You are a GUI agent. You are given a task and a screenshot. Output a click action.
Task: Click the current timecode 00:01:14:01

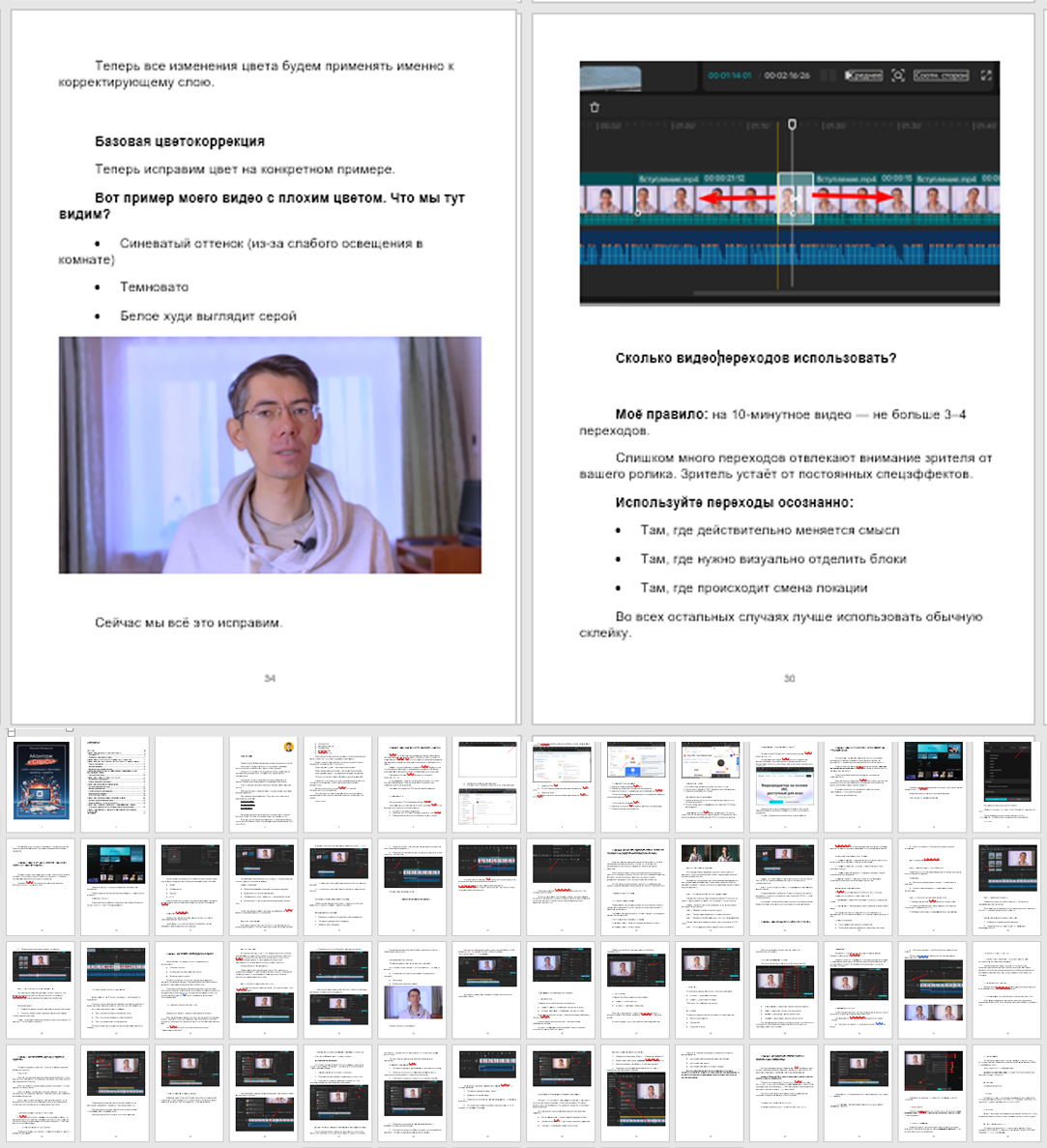click(730, 75)
